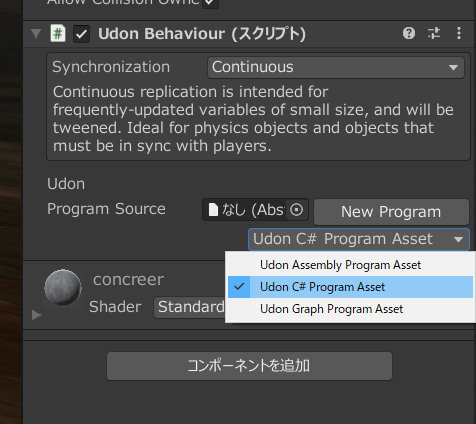This screenshot has width=476, height=424.
Task: Open the Synchronization Continuous dropdown
Action: (x=336, y=67)
